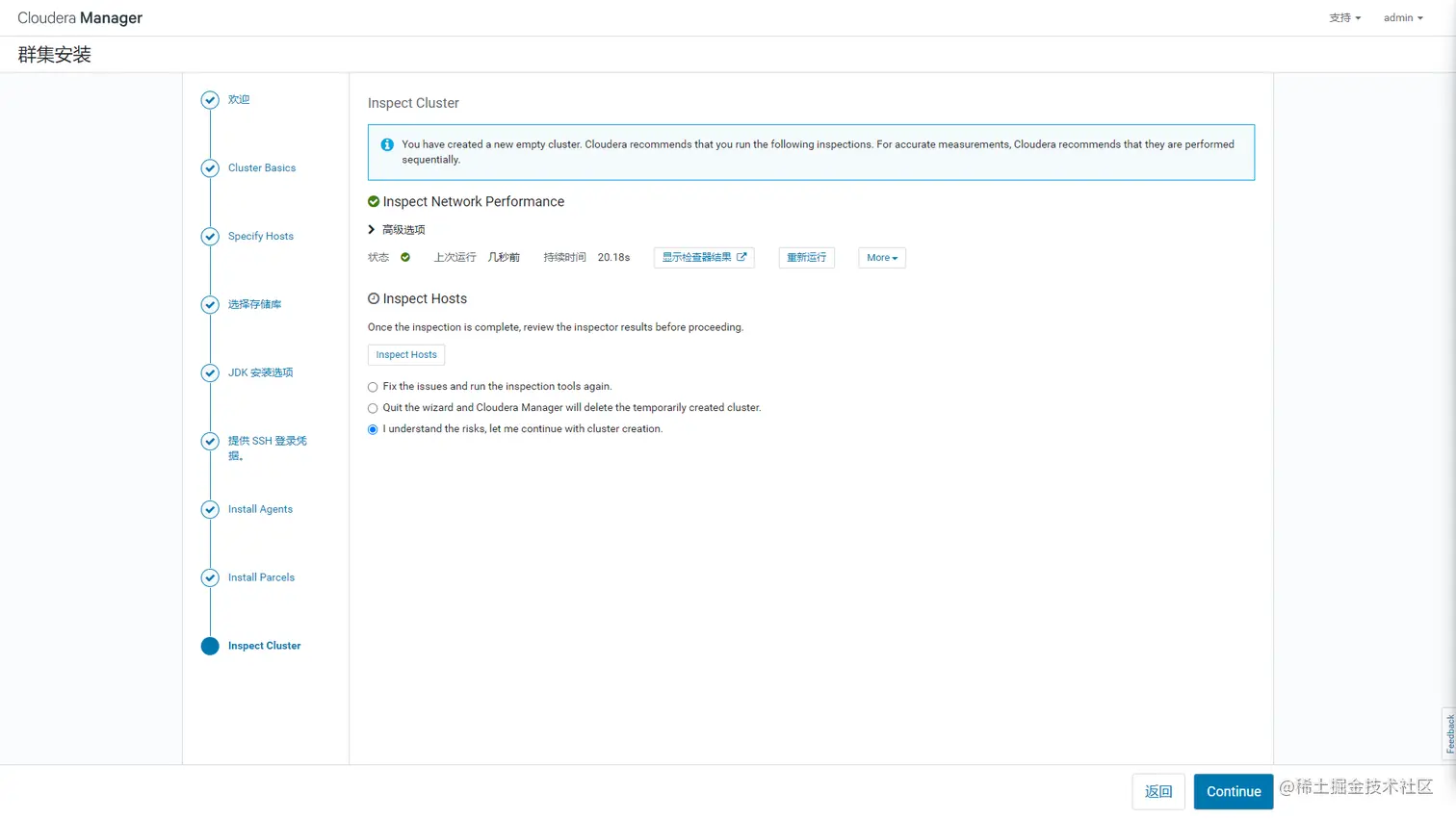Image resolution: width=1456 pixels, height=819 pixels.
Task: Click 显示检查器结果 show inspector results button
Action: pyautogui.click(x=704, y=258)
